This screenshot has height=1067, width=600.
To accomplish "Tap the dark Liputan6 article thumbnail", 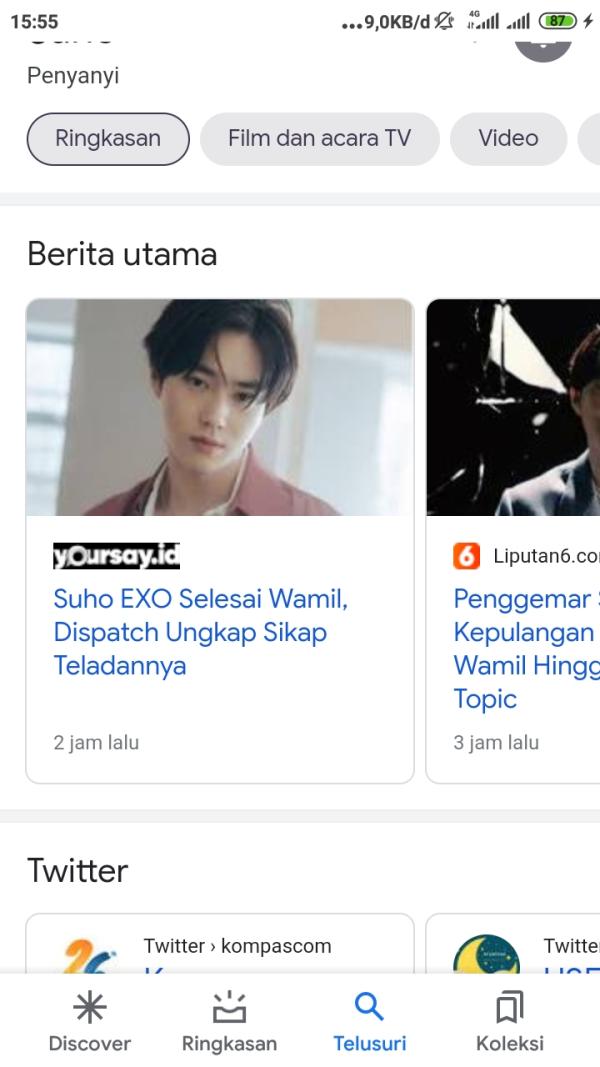I will click(513, 407).
